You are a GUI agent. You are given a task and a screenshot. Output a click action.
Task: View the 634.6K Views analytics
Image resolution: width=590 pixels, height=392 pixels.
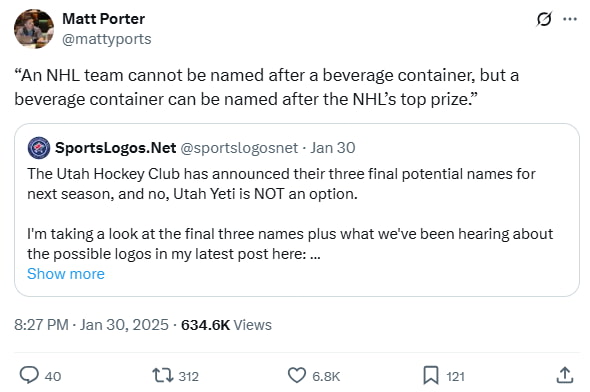[226, 325]
